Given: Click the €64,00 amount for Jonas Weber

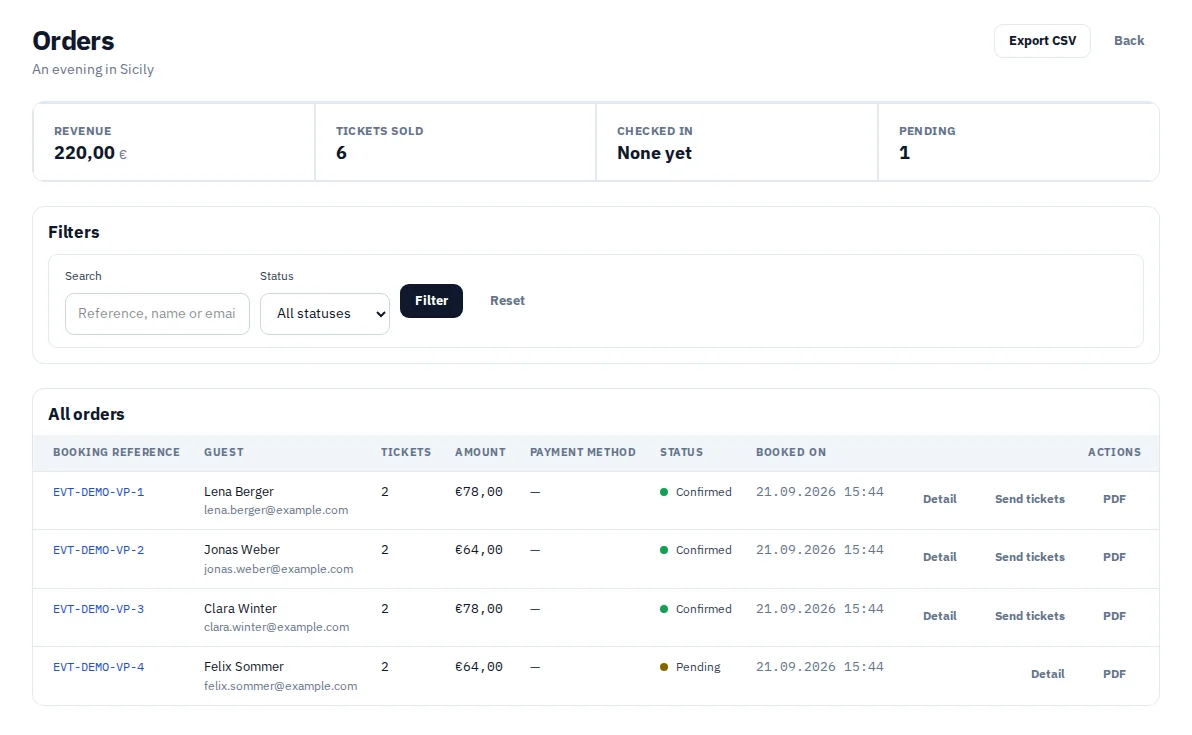Looking at the screenshot, I should (x=479, y=550).
